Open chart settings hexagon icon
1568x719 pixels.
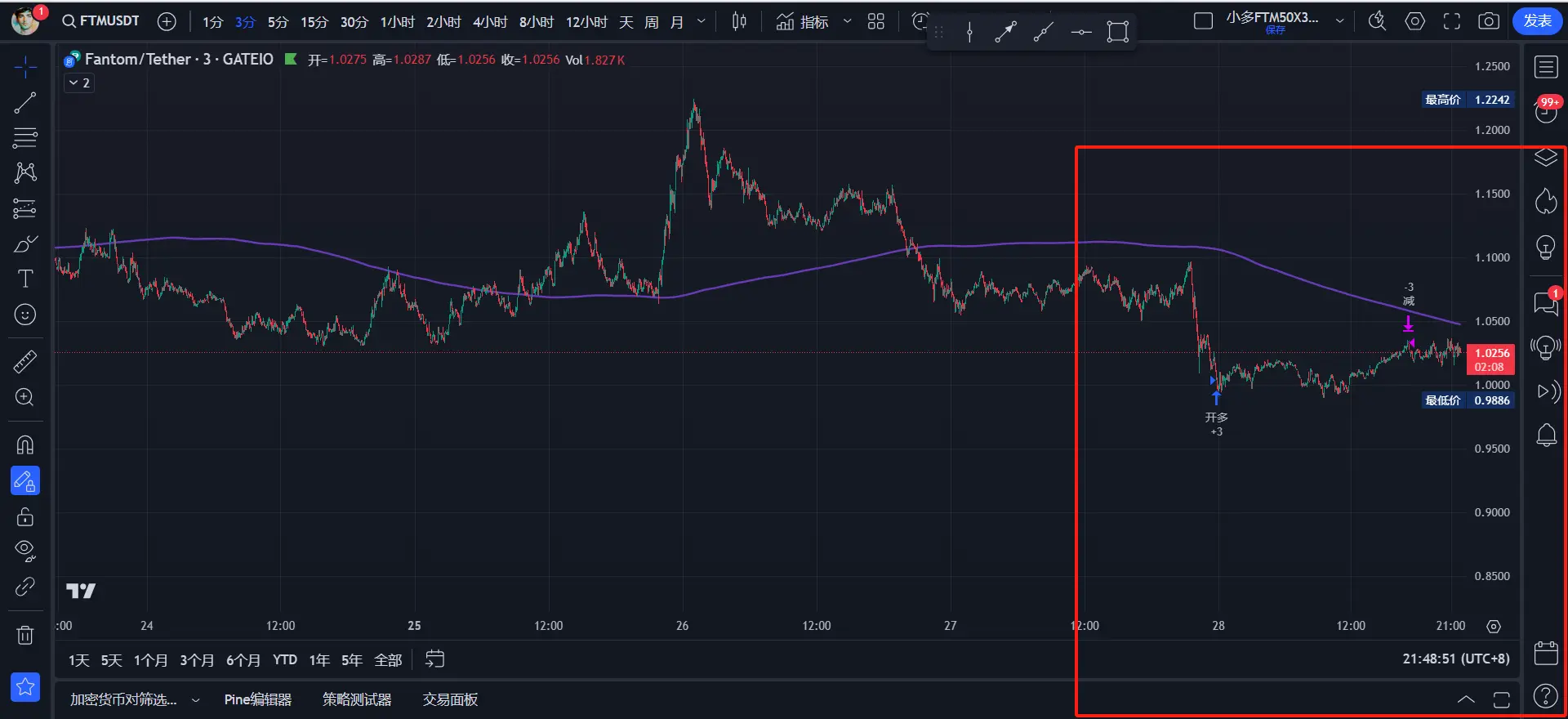coord(1415,21)
